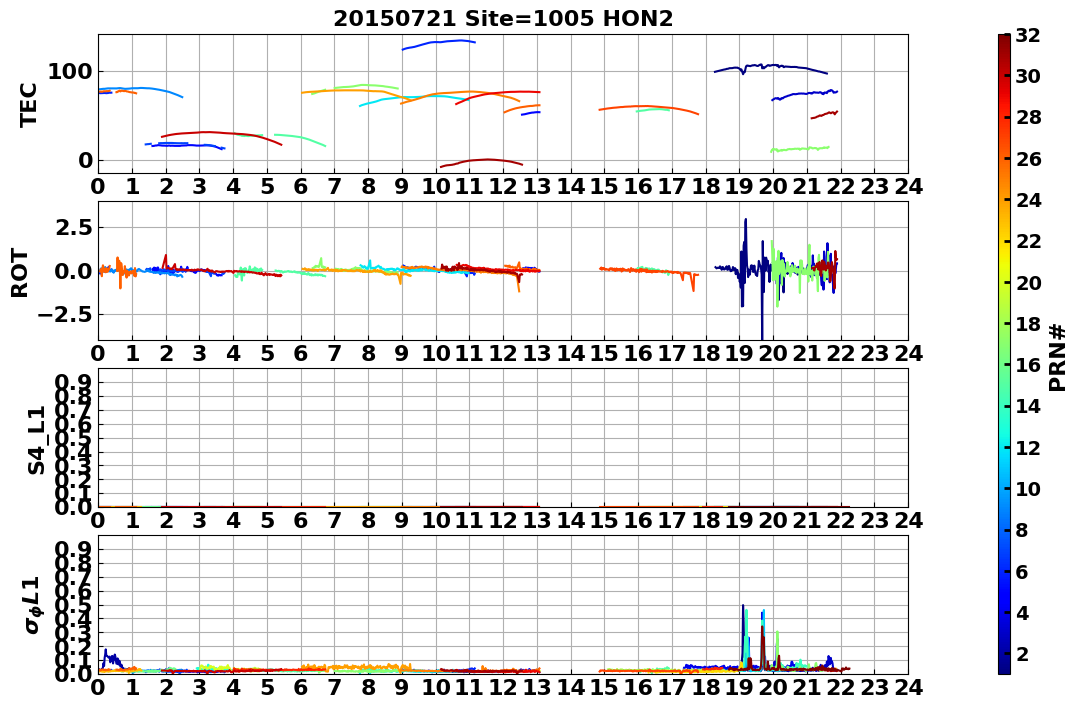This screenshot has height=709, width=1077.
Task: Click the colorbar tick label "30"
Action: click(x=1028, y=76)
